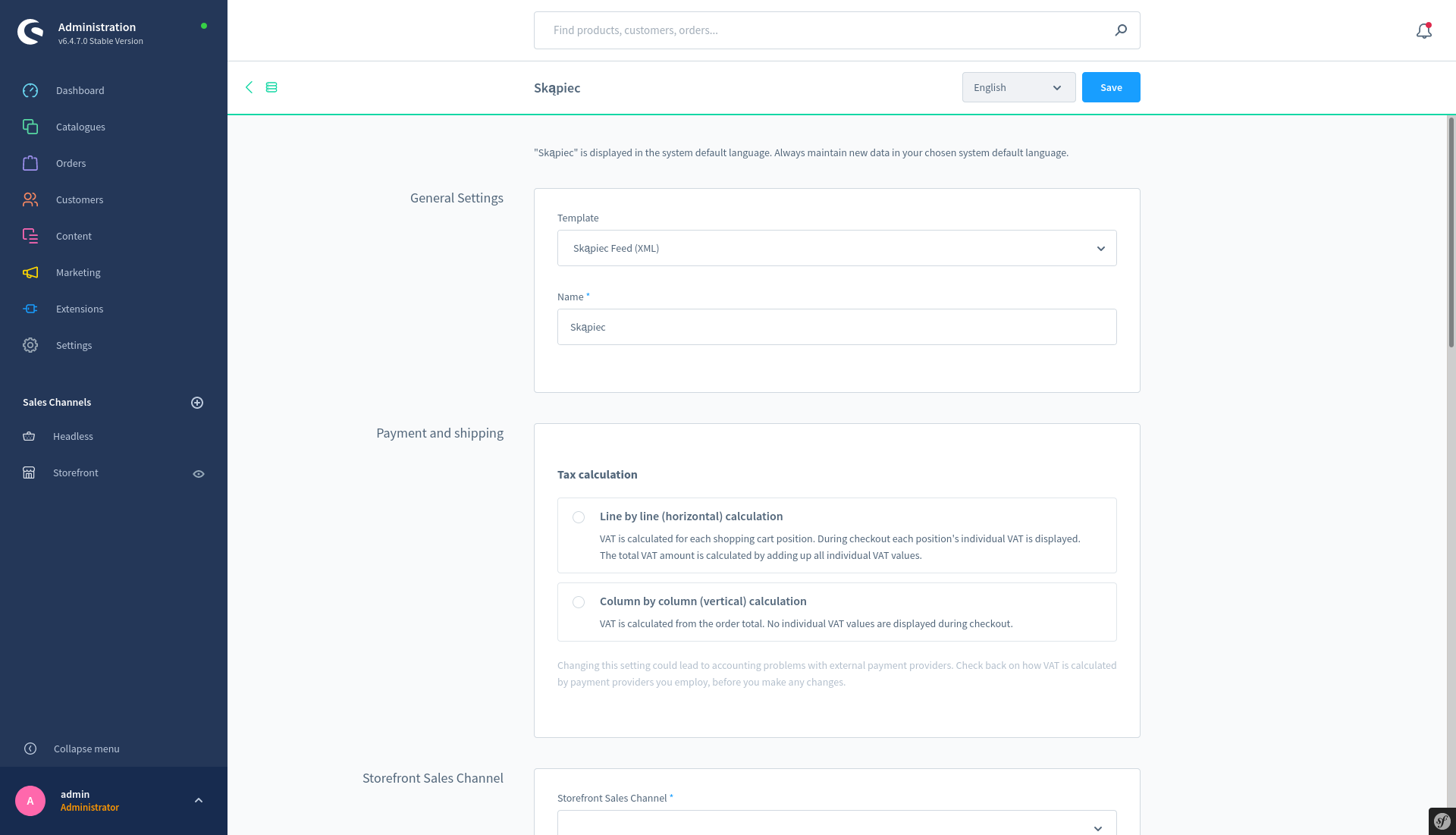Click the Dashboard navigation icon

(30, 90)
